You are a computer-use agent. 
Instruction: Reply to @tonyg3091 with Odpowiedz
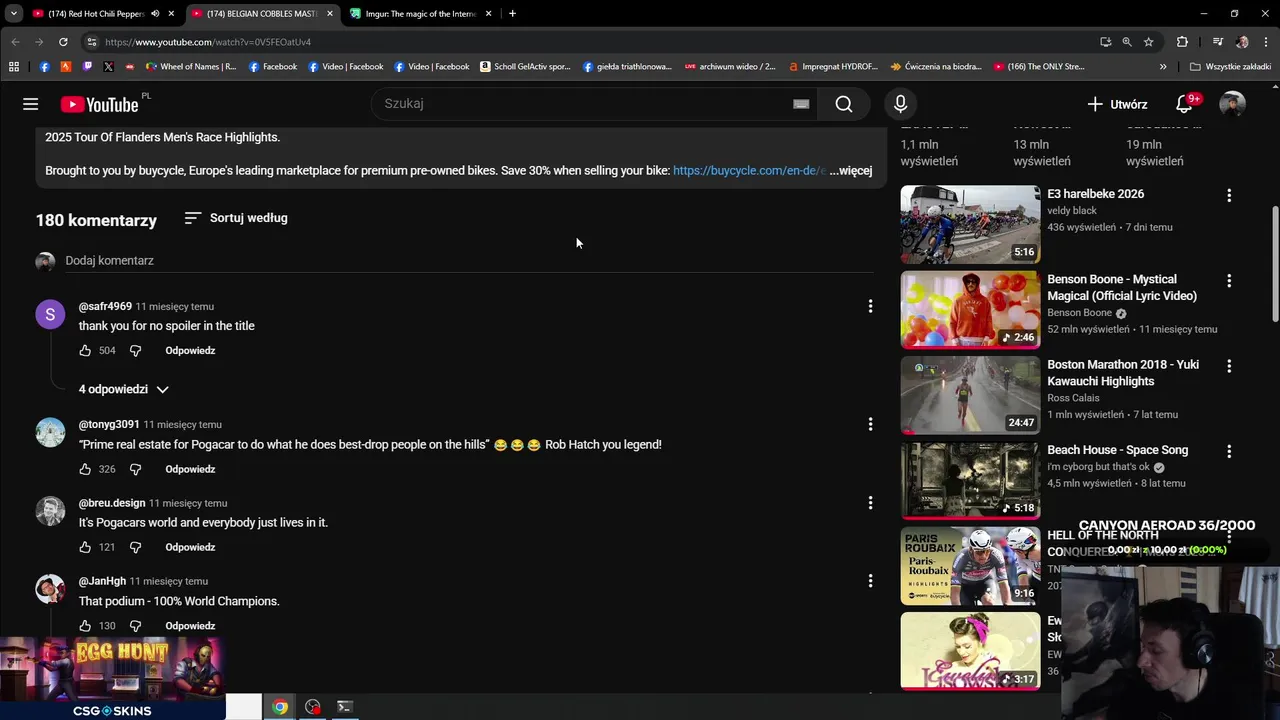coord(190,469)
